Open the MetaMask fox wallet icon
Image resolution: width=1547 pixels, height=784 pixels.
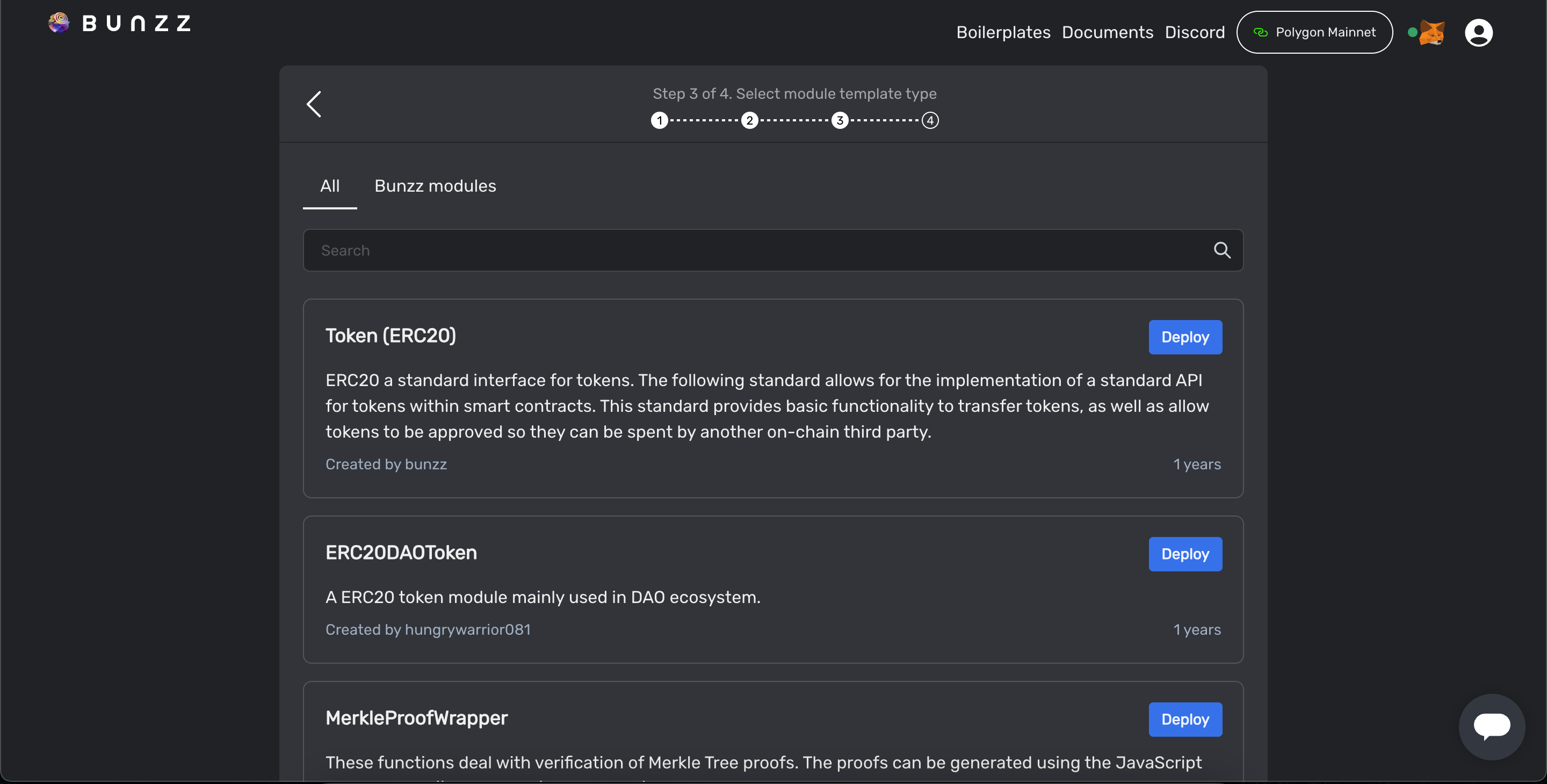click(x=1432, y=32)
